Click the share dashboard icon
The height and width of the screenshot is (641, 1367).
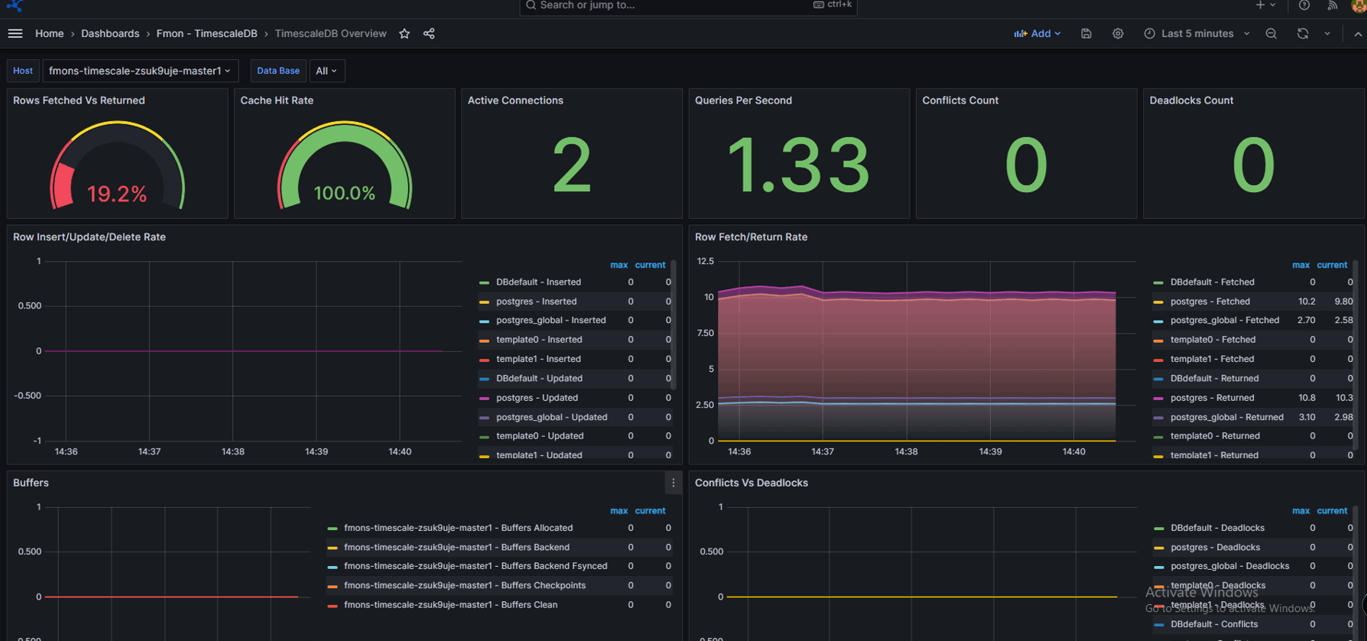[x=429, y=34]
